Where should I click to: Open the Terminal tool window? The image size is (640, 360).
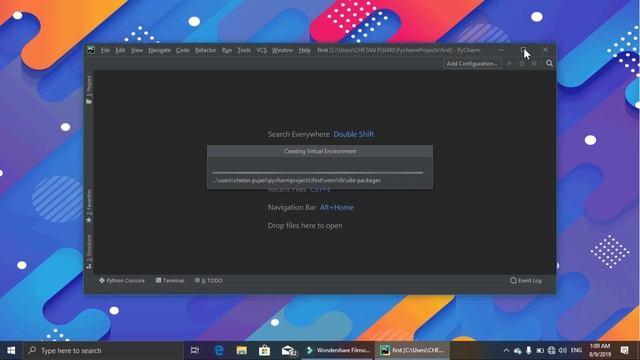[x=170, y=280]
